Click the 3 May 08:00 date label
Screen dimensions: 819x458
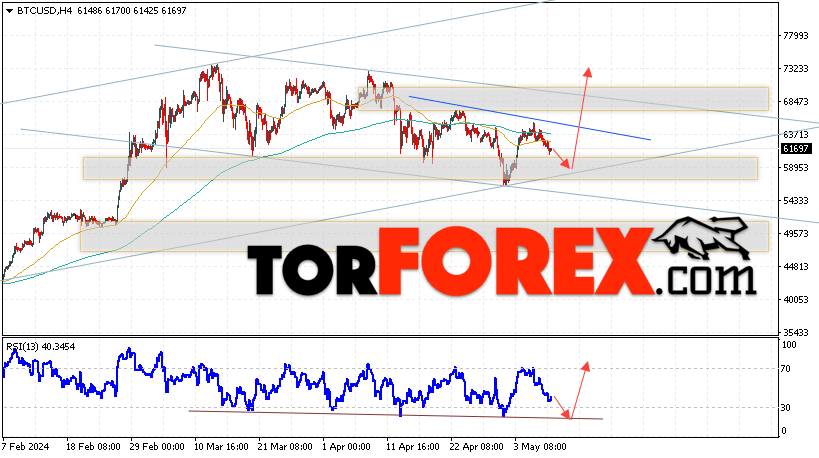pyautogui.click(x=540, y=447)
